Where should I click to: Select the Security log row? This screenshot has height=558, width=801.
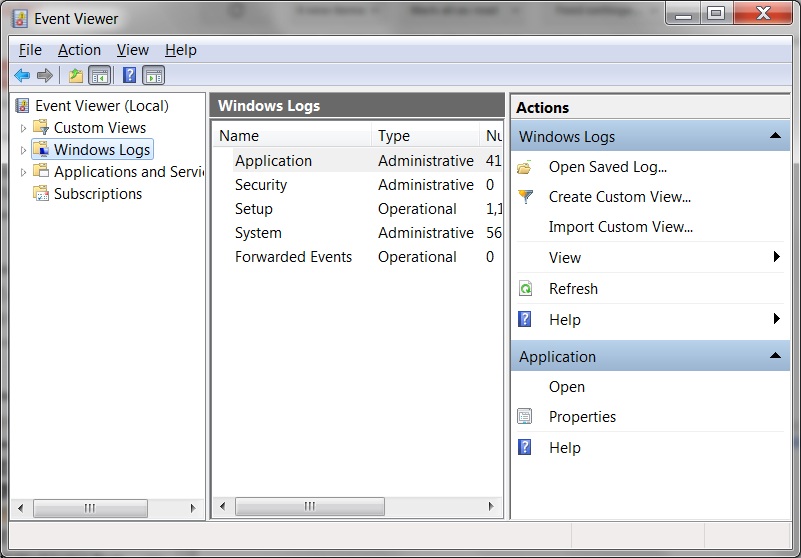point(358,184)
